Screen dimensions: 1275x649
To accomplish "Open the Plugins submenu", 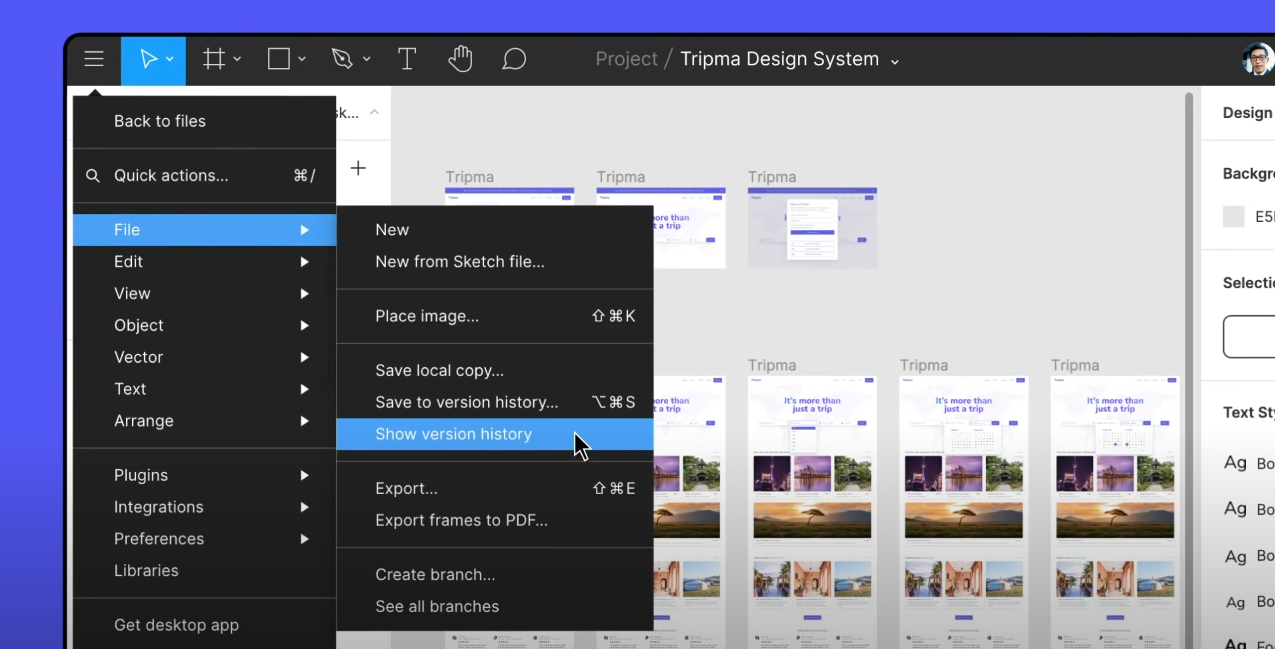I will click(x=204, y=476).
